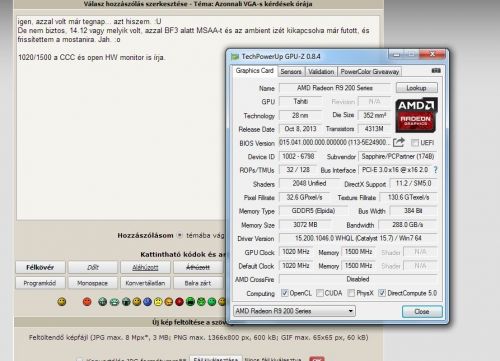Viewport: 500px width, 361px height.
Task: Click the Konvertálatlan button
Action: (x=145, y=283)
